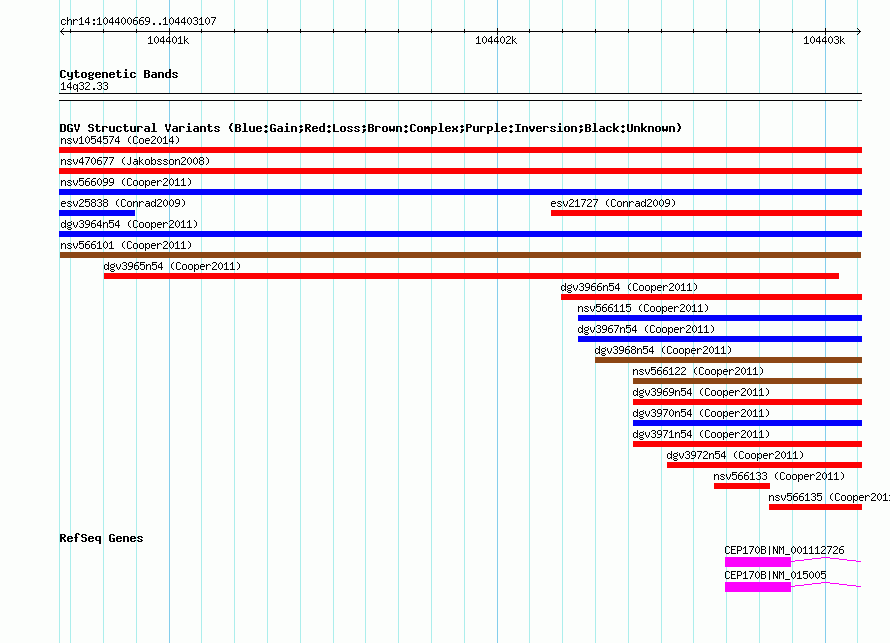
Task: Click the DGV Structural Variants track title
Action: [x=371, y=128]
